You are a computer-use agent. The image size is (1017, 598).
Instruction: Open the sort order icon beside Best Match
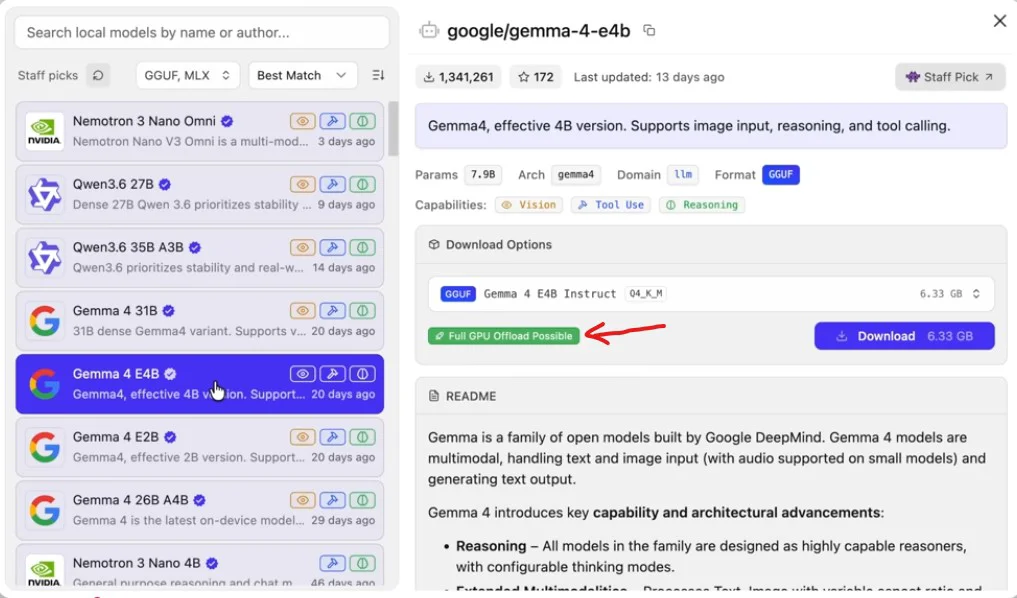pyautogui.click(x=378, y=75)
